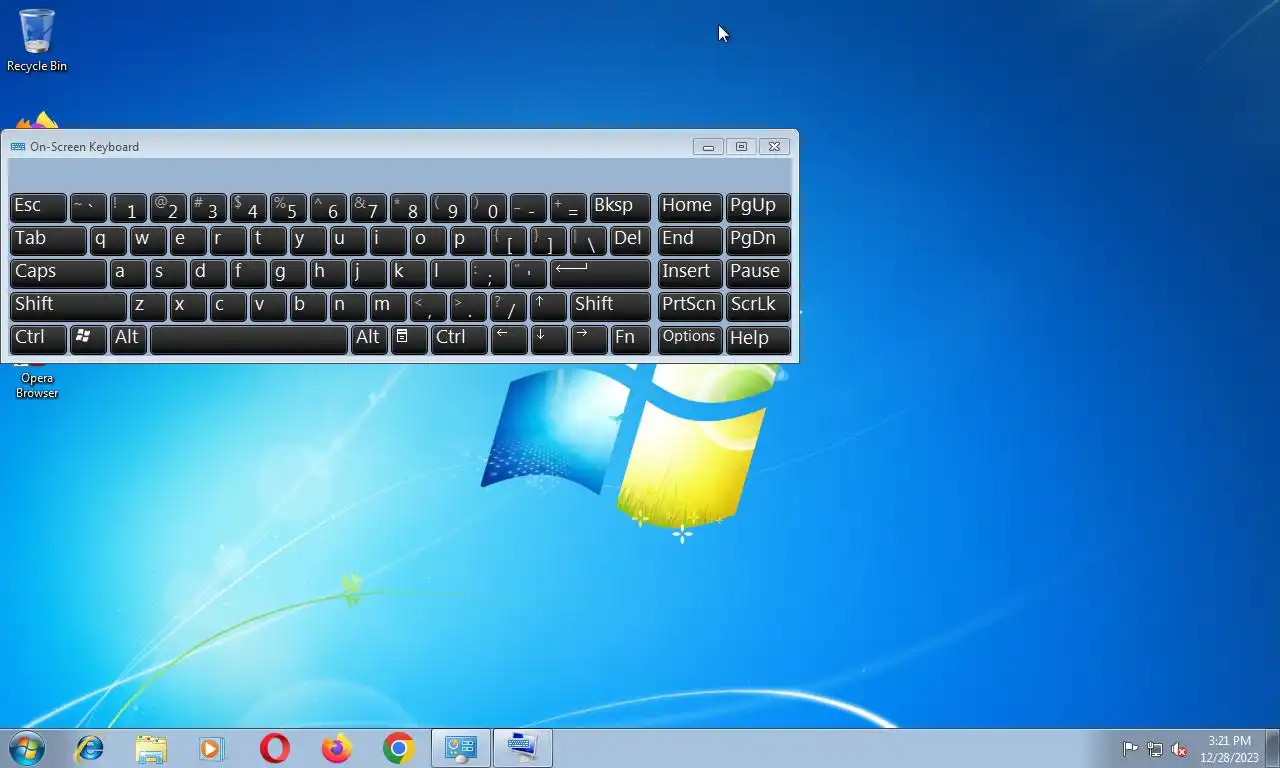This screenshot has width=1280, height=768.
Task: Open the Recycle Bin desktop icon
Action: pyautogui.click(x=37, y=41)
